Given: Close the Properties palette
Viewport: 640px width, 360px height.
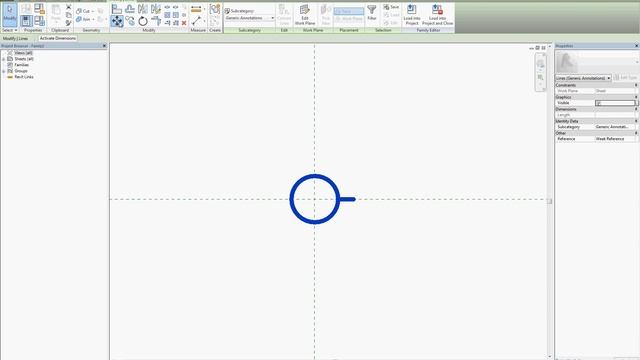Looking at the screenshot, I should 636,46.
